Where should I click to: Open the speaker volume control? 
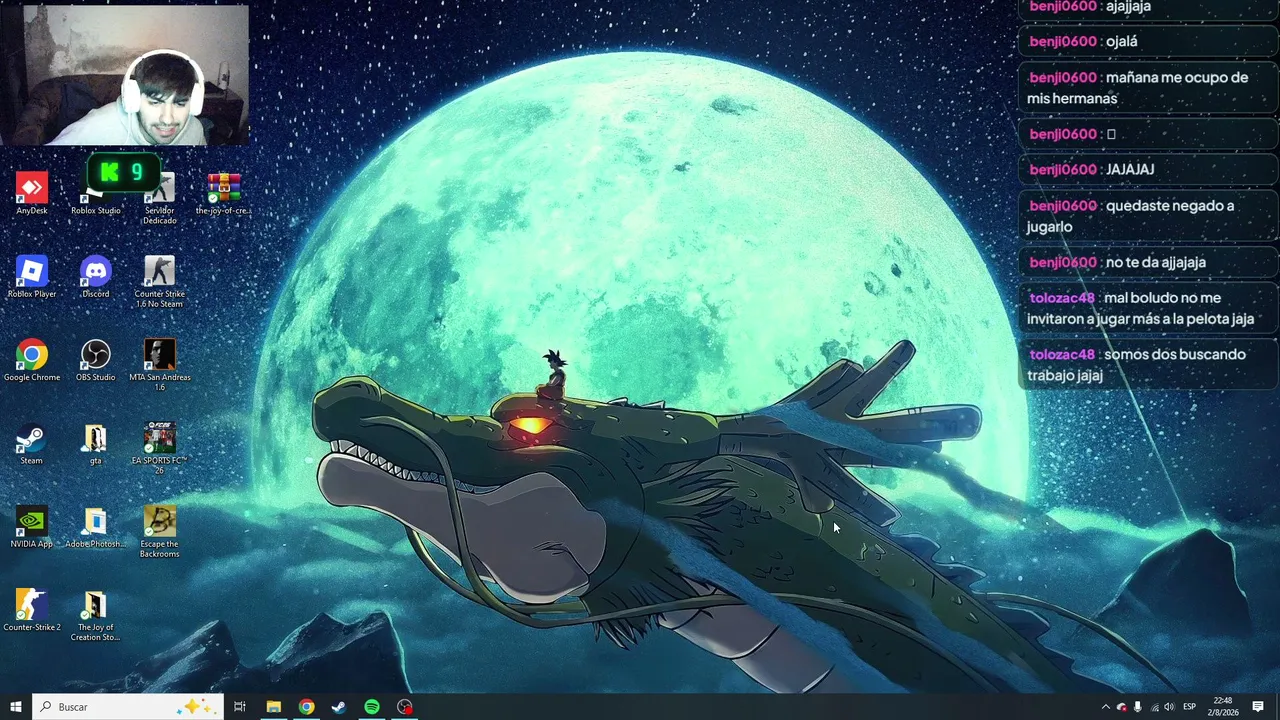tap(1169, 707)
